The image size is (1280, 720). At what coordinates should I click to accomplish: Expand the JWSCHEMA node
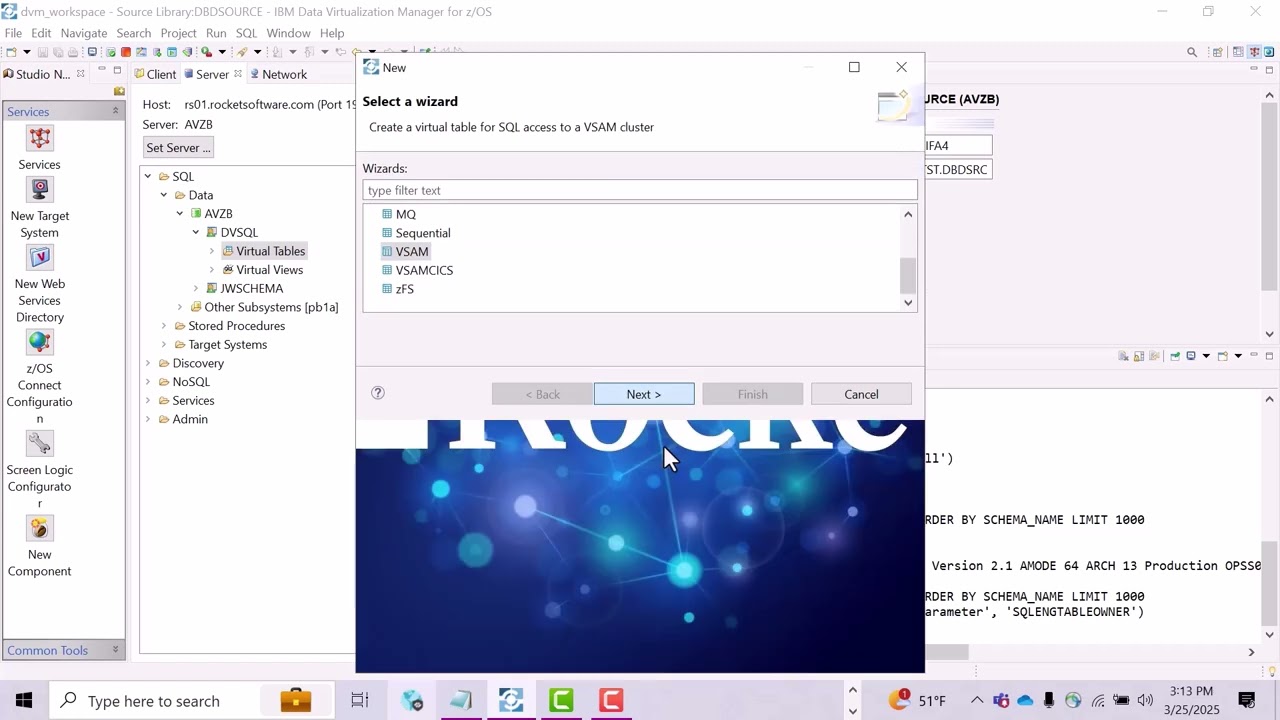click(196, 288)
